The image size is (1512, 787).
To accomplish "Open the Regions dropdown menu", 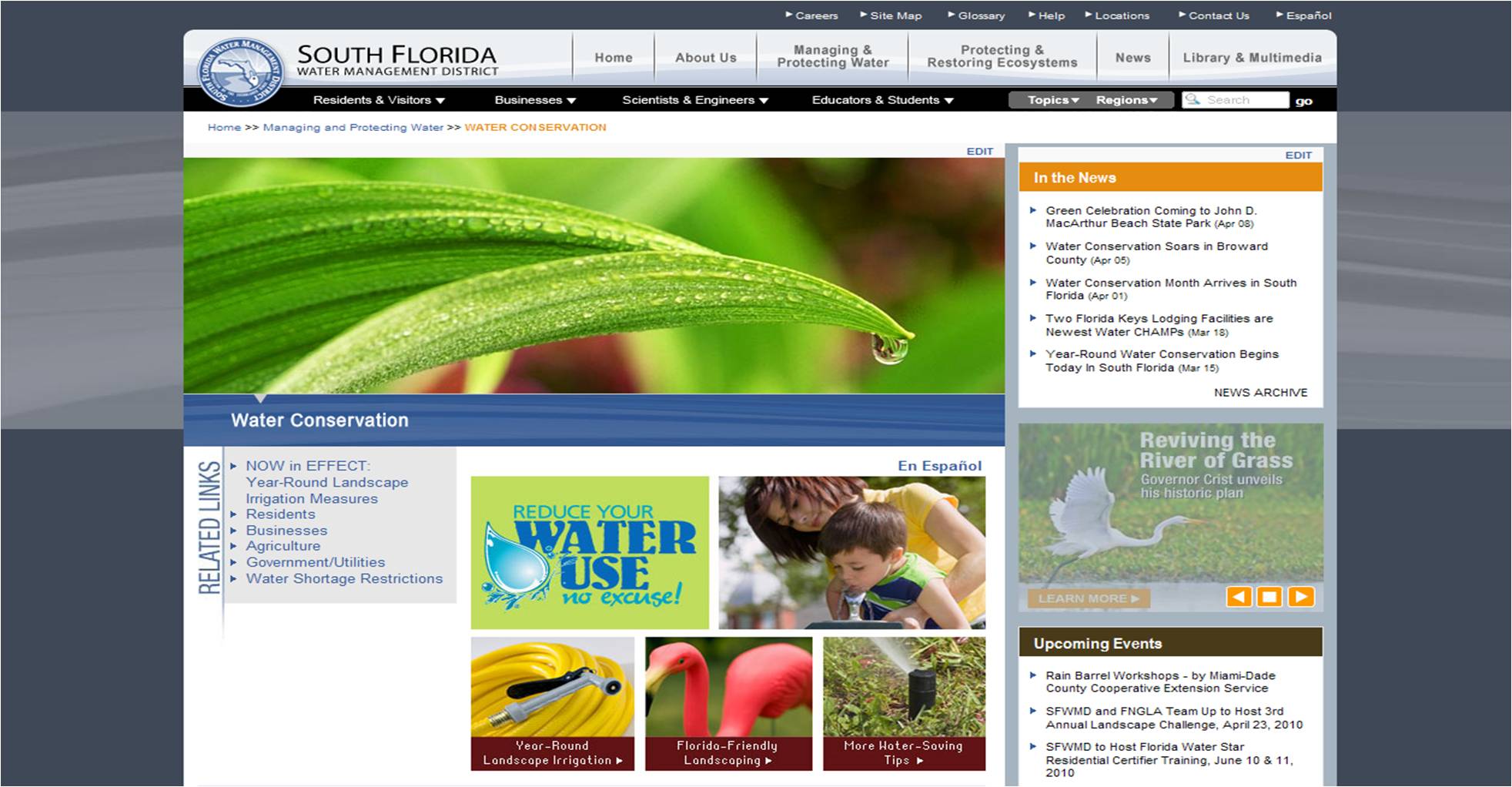I will pyautogui.click(x=1126, y=100).
